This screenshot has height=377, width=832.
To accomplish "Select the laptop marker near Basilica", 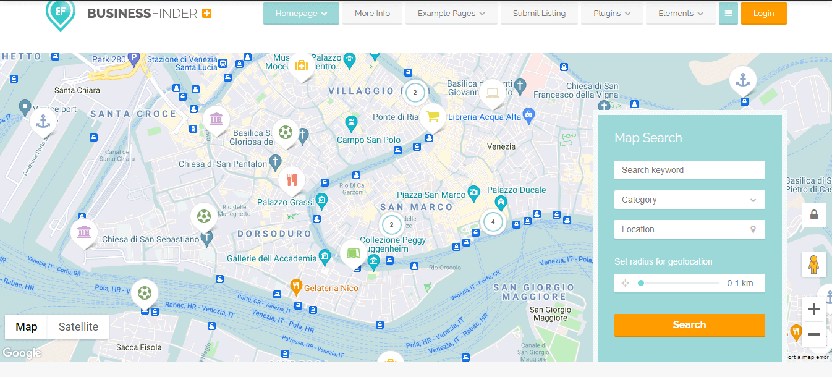I will (492, 93).
